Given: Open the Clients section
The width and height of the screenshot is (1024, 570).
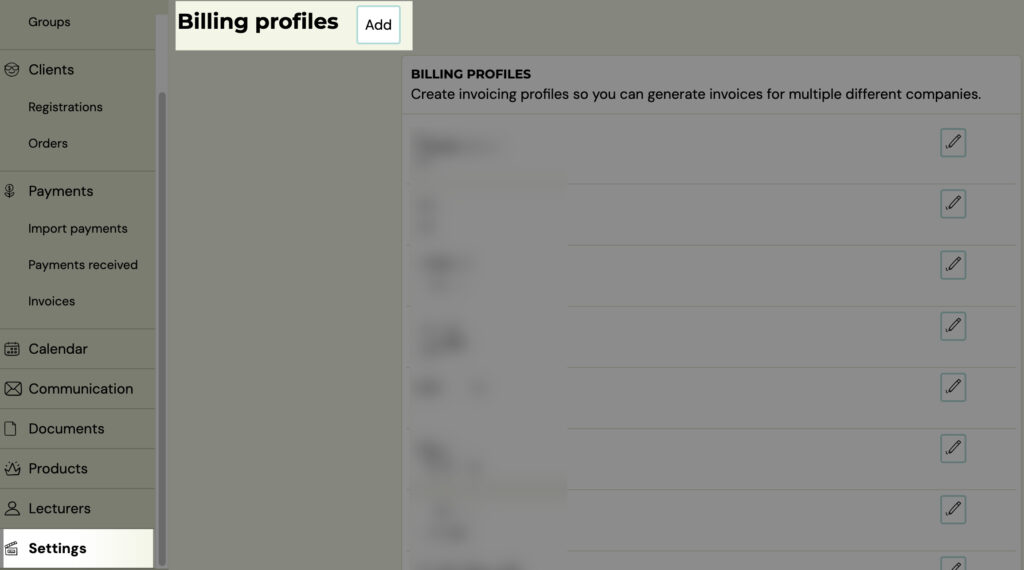Looking at the screenshot, I should pyautogui.click(x=78, y=69).
